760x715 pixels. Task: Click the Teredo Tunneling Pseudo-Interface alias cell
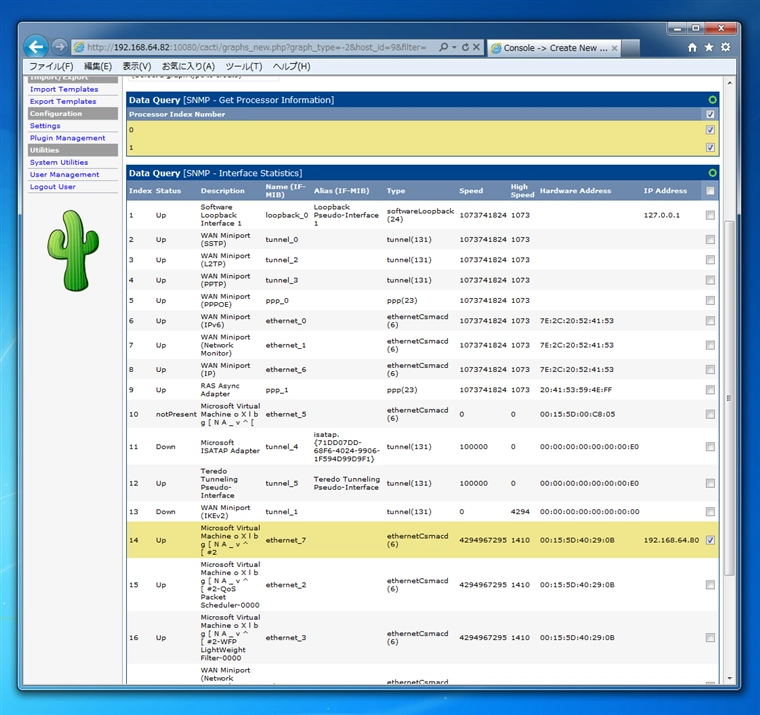[x=347, y=483]
